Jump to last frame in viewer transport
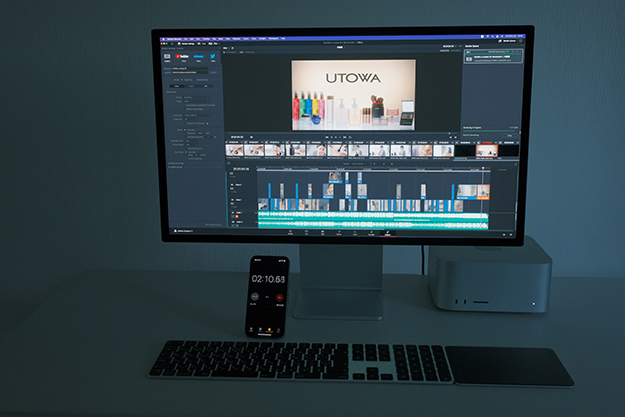The height and width of the screenshot is (417, 625). pos(344,137)
